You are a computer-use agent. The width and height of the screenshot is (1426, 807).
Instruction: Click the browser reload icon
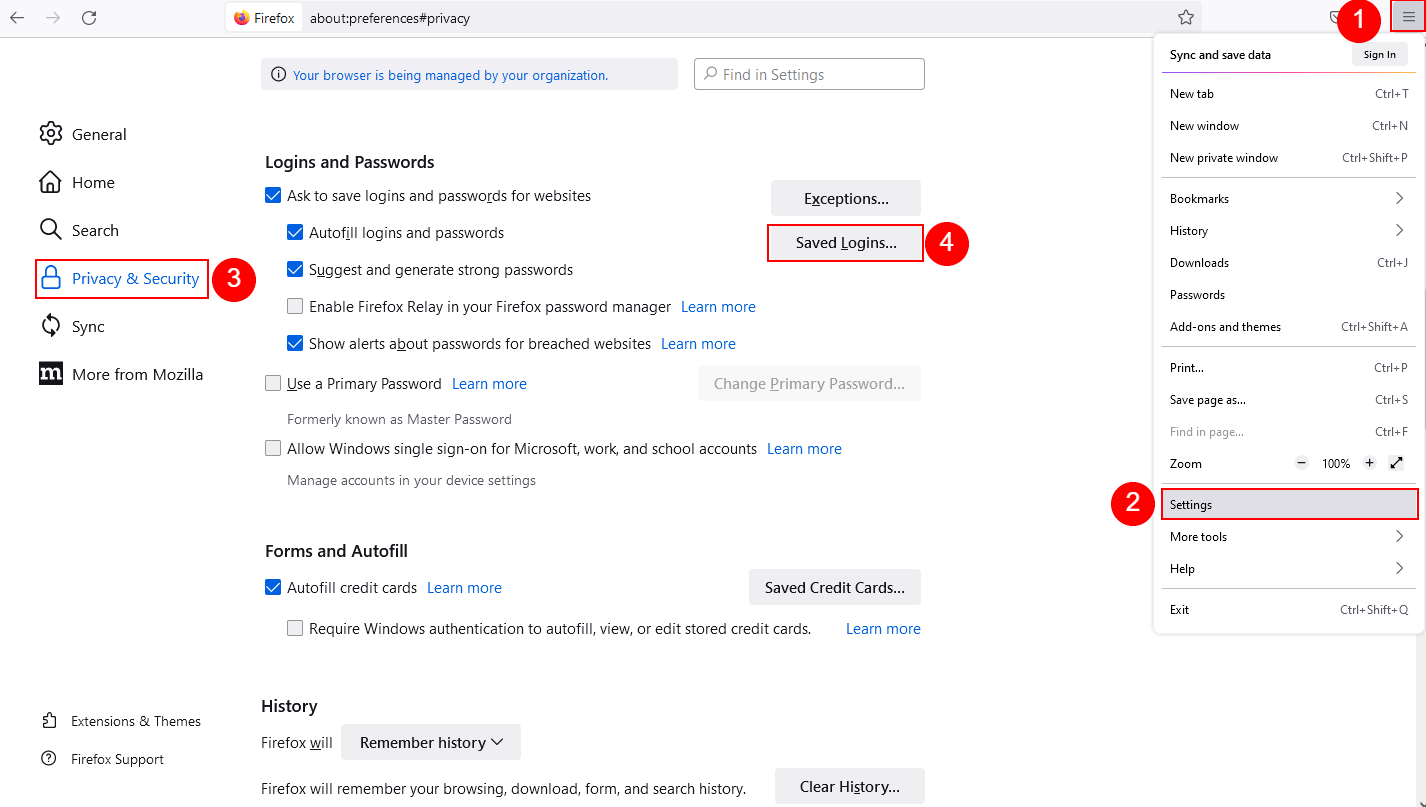click(x=89, y=18)
